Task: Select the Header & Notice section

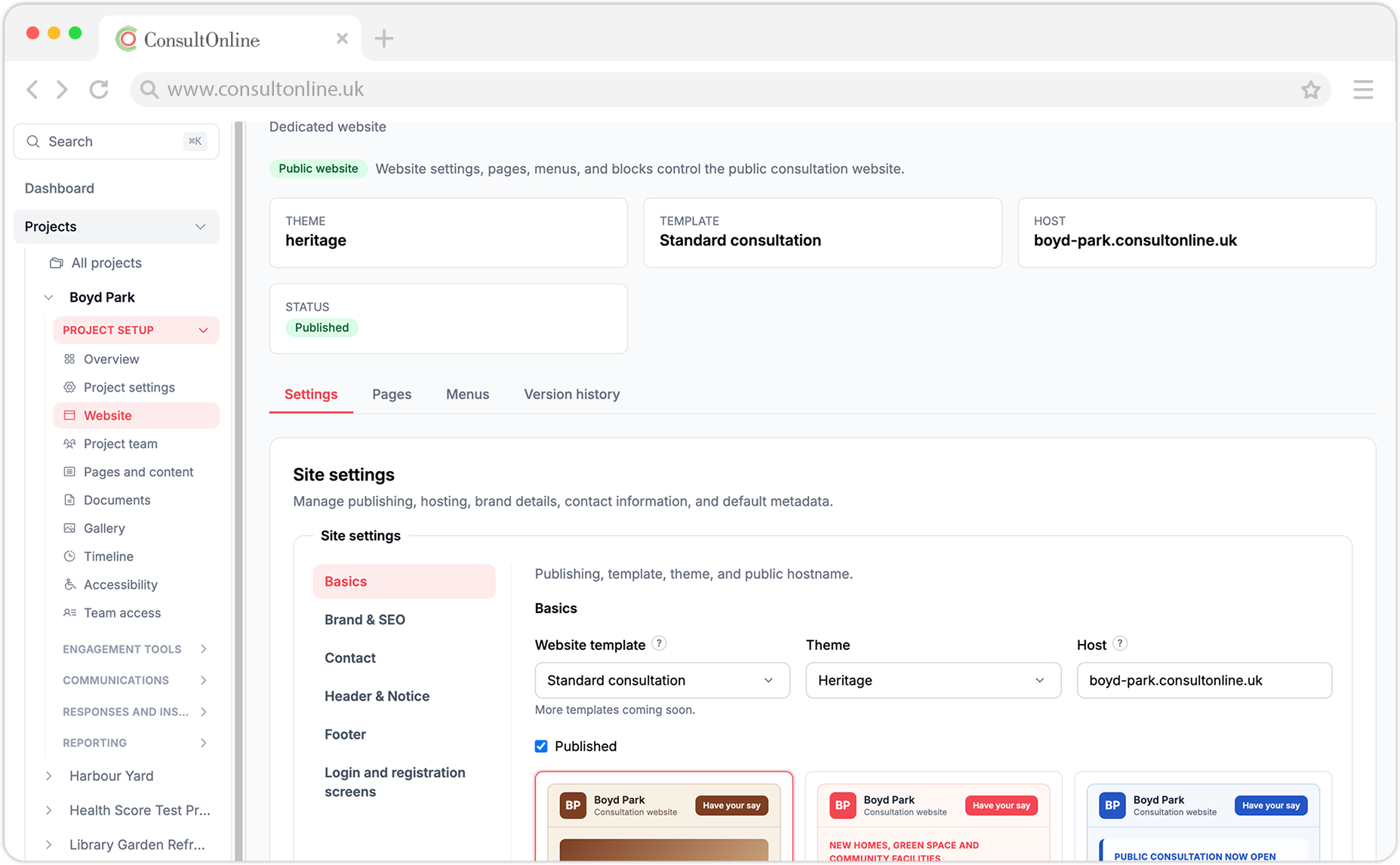Action: click(x=377, y=696)
